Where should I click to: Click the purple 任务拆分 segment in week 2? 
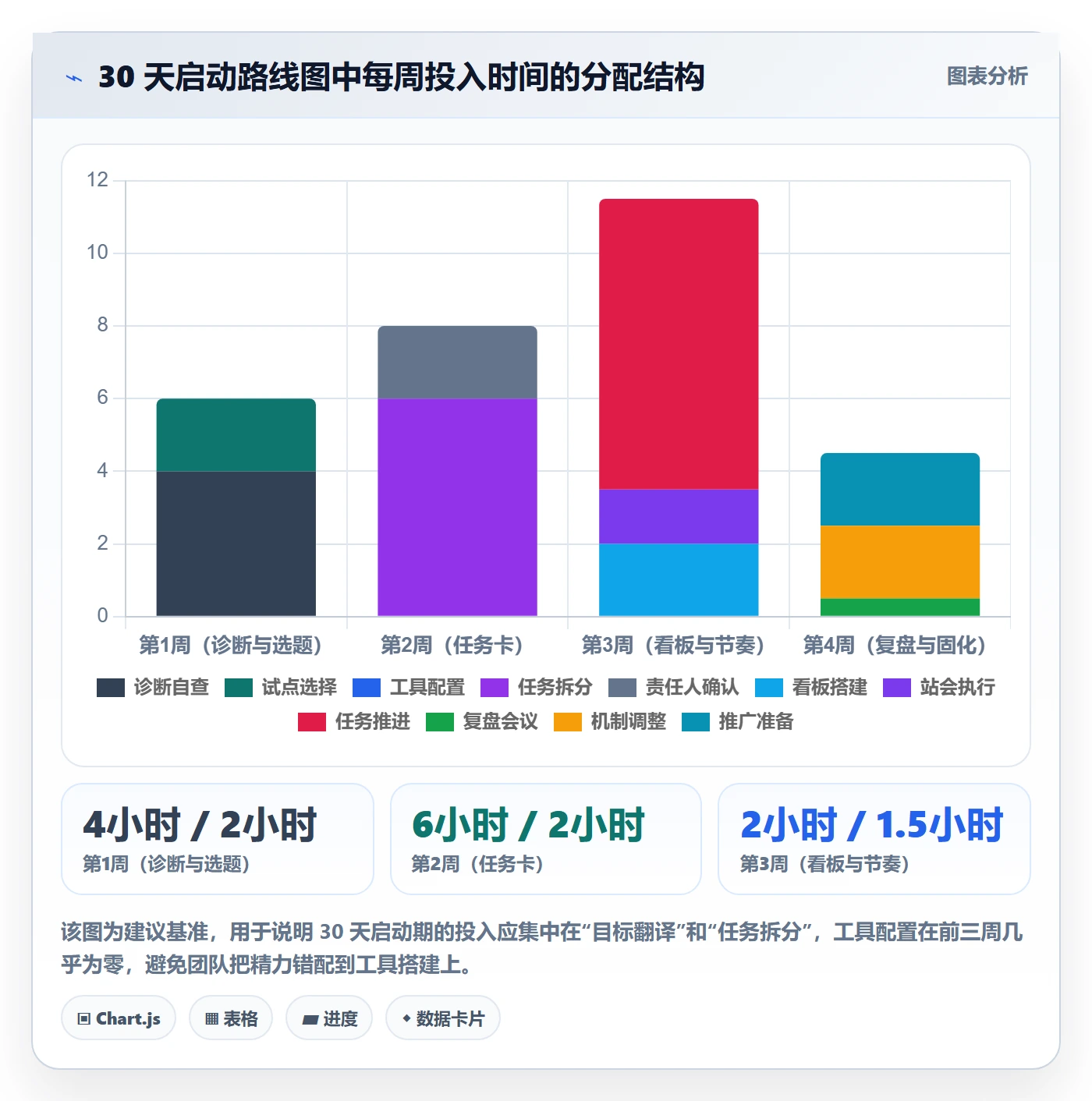pos(458,508)
